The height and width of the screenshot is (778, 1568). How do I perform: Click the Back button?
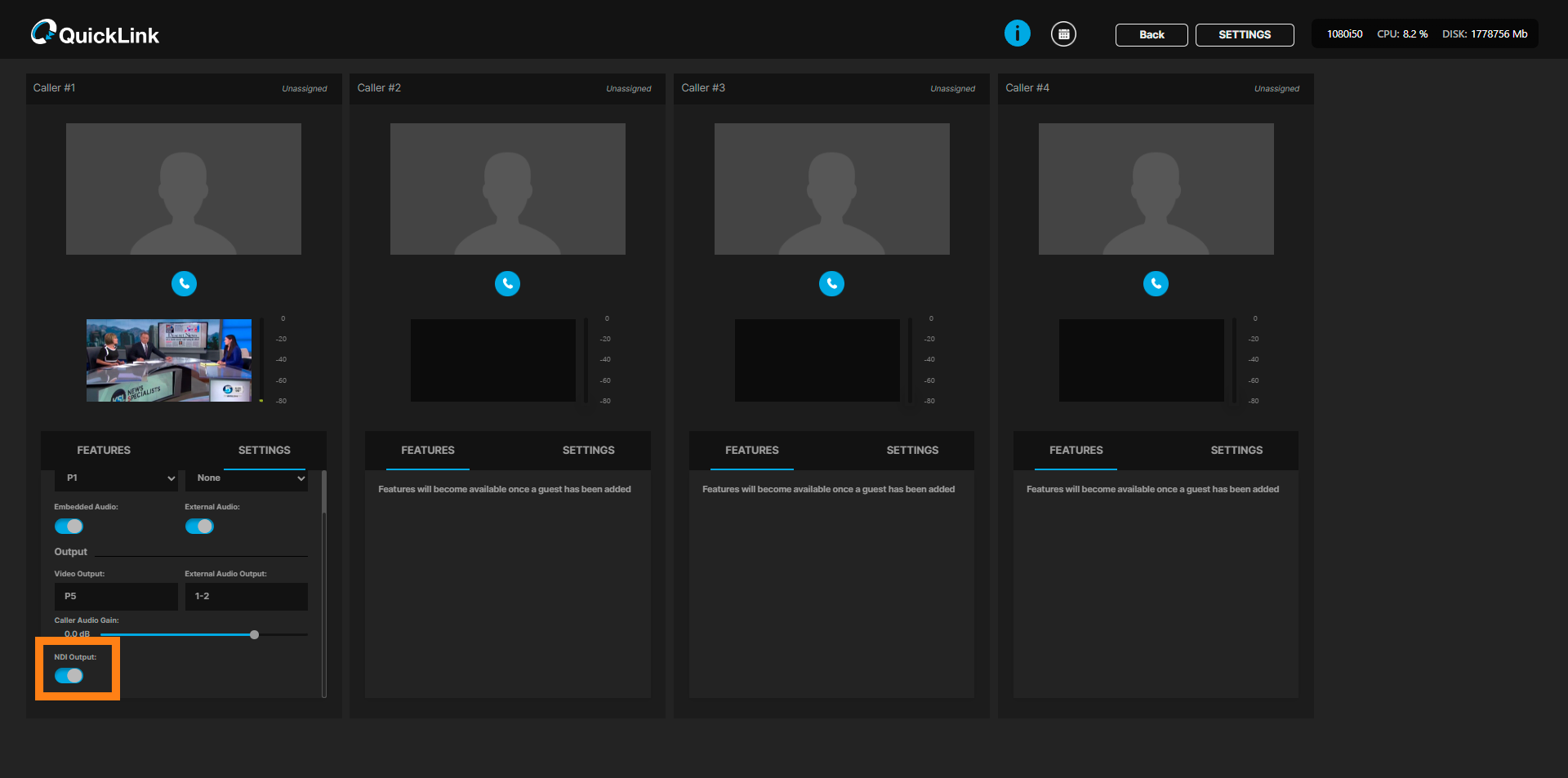(1151, 35)
